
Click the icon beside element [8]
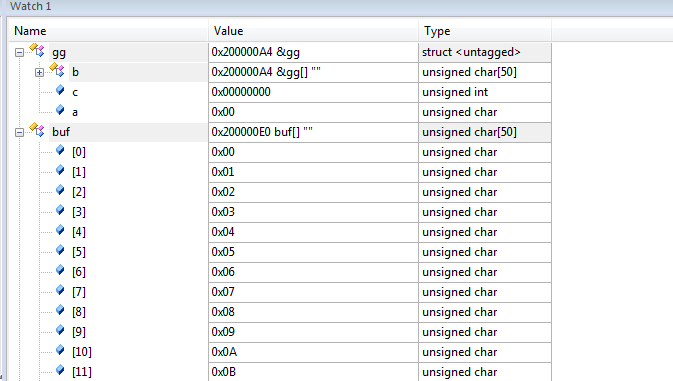(60, 310)
